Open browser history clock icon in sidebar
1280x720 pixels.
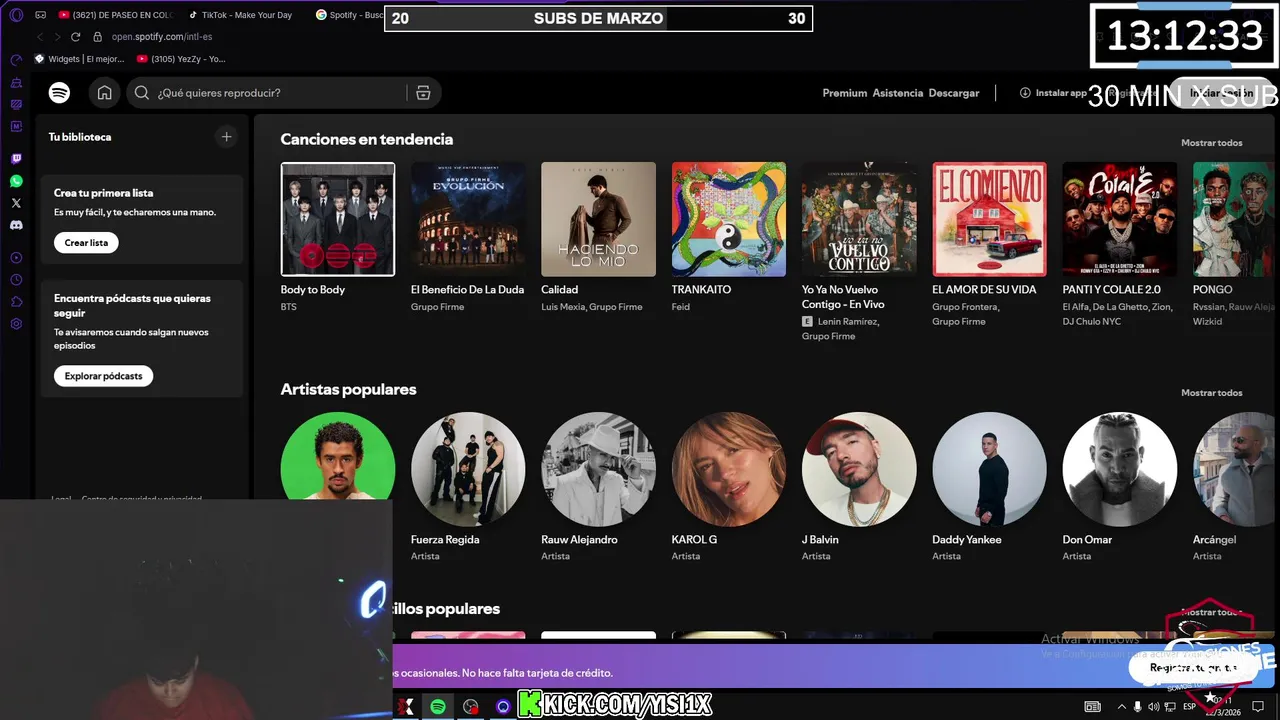16,280
